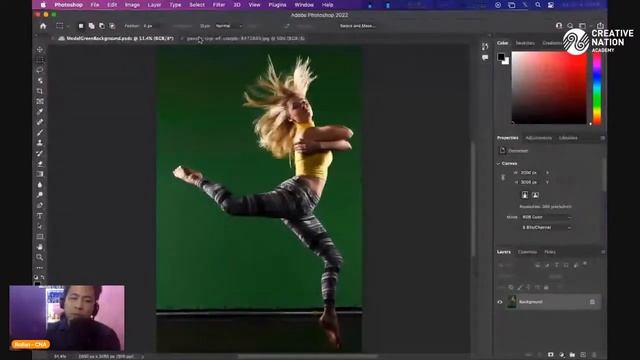Viewport: 640px width, 360px height.
Task: Click the Feather input field
Action: 153,26
